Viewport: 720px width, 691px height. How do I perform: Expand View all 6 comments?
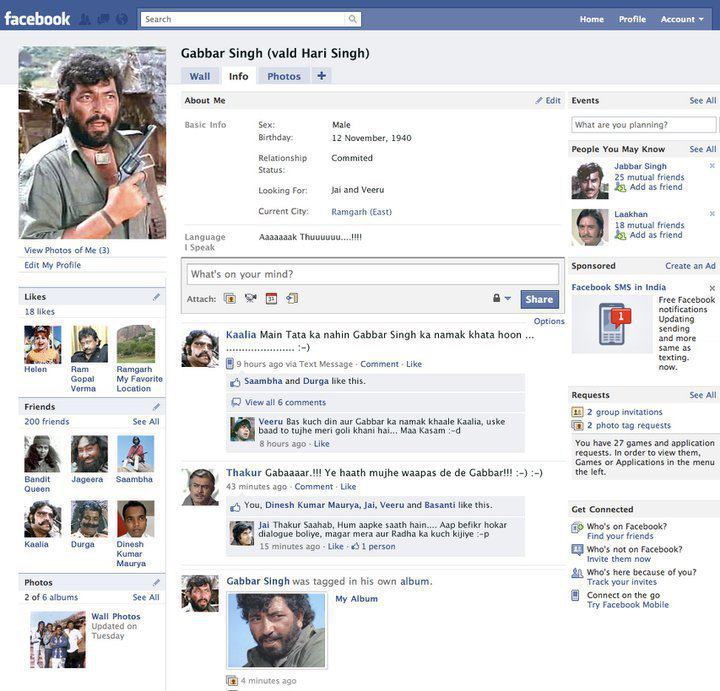coord(285,402)
